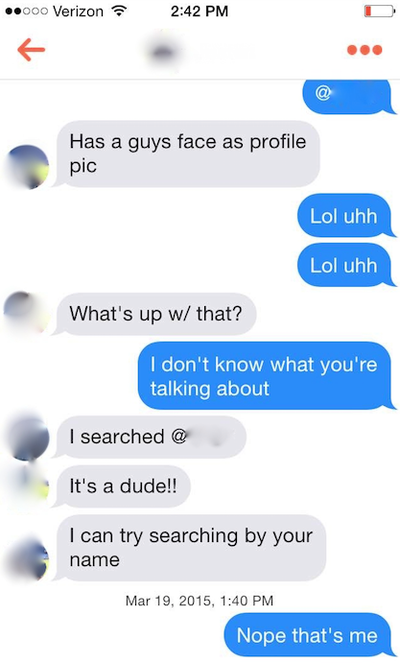Tap the 2:42 PM clock
The height and width of the screenshot is (663, 400).
click(200, 11)
